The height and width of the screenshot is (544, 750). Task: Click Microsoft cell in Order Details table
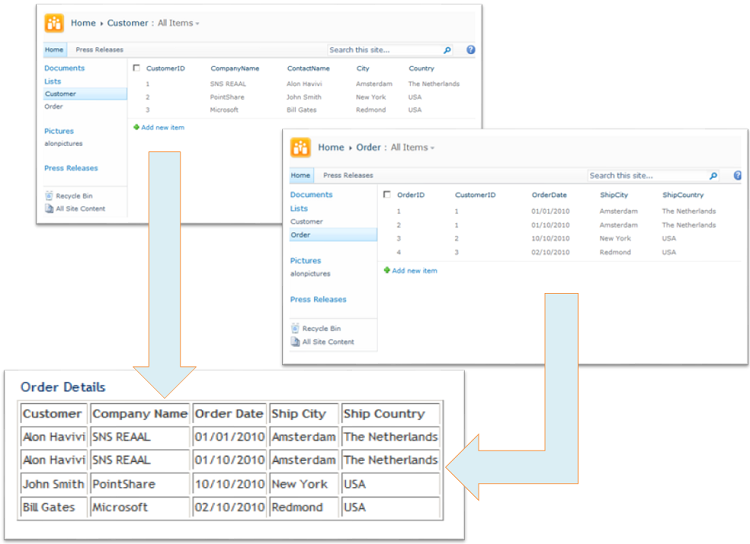(140, 507)
